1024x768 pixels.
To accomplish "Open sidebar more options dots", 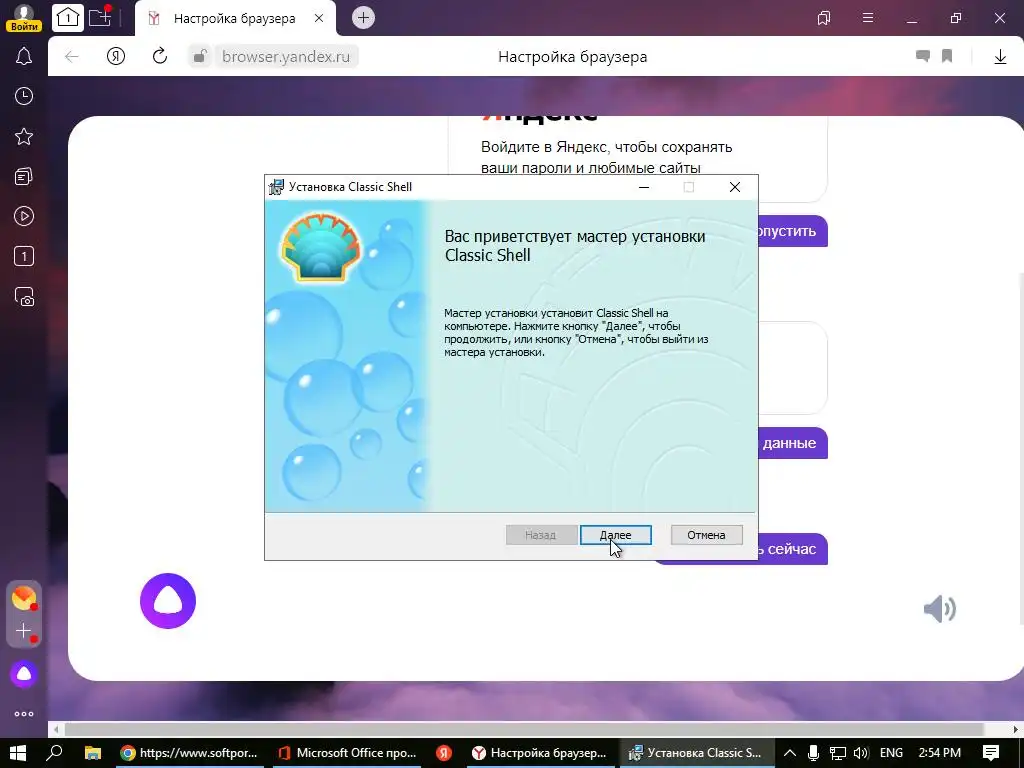I will [24, 714].
